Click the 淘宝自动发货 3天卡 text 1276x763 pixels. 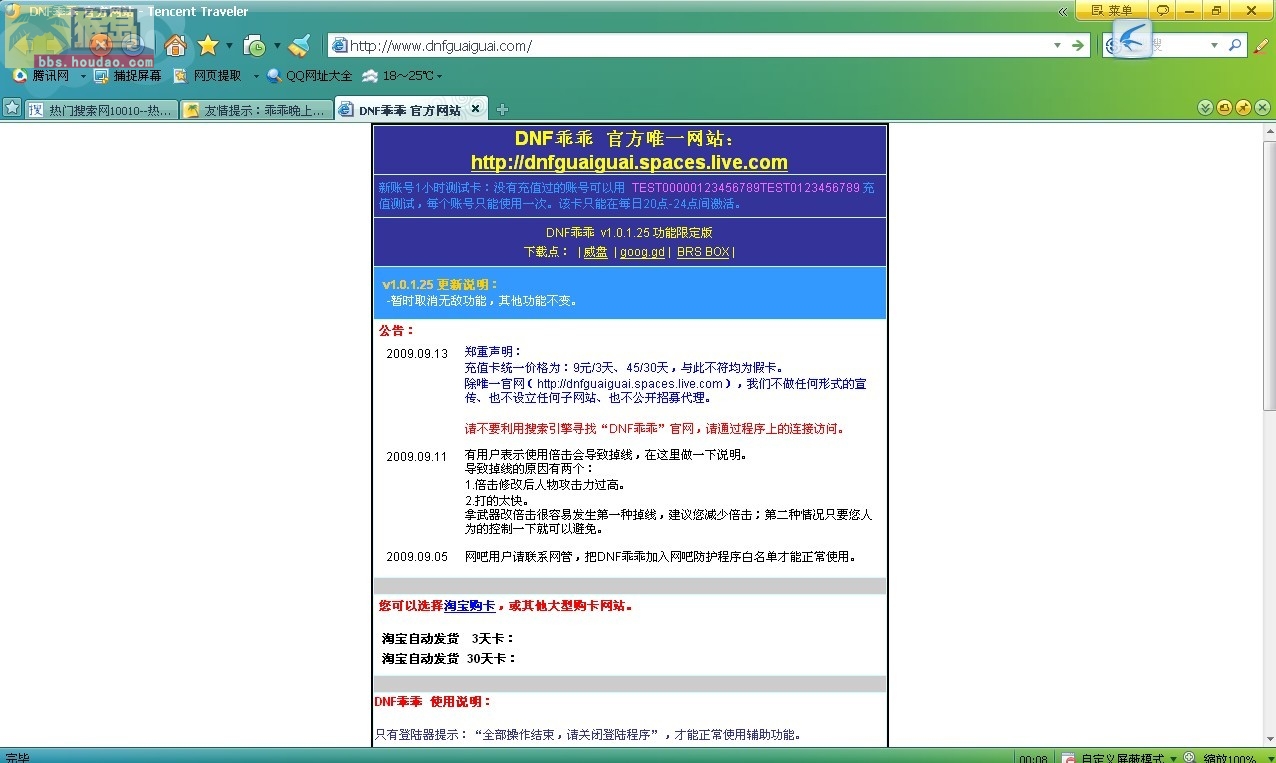[x=448, y=638]
